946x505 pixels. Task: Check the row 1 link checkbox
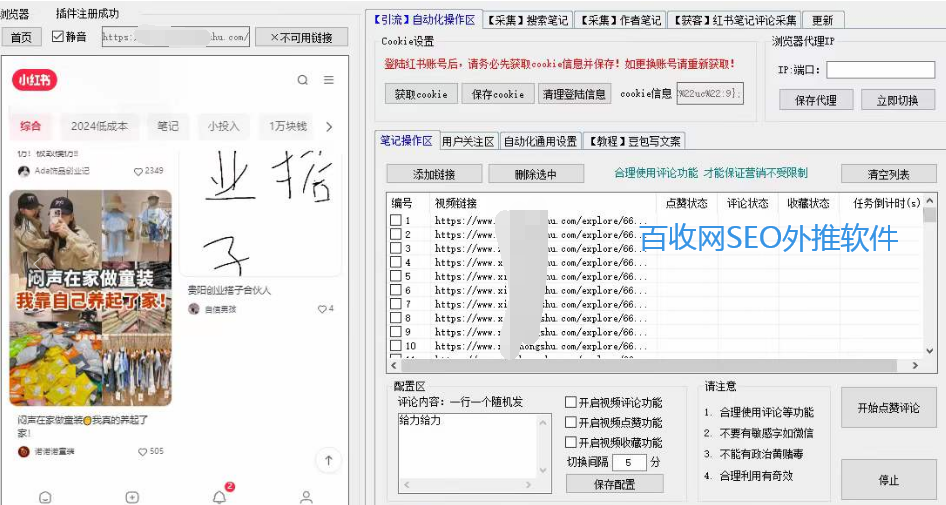[396, 220]
